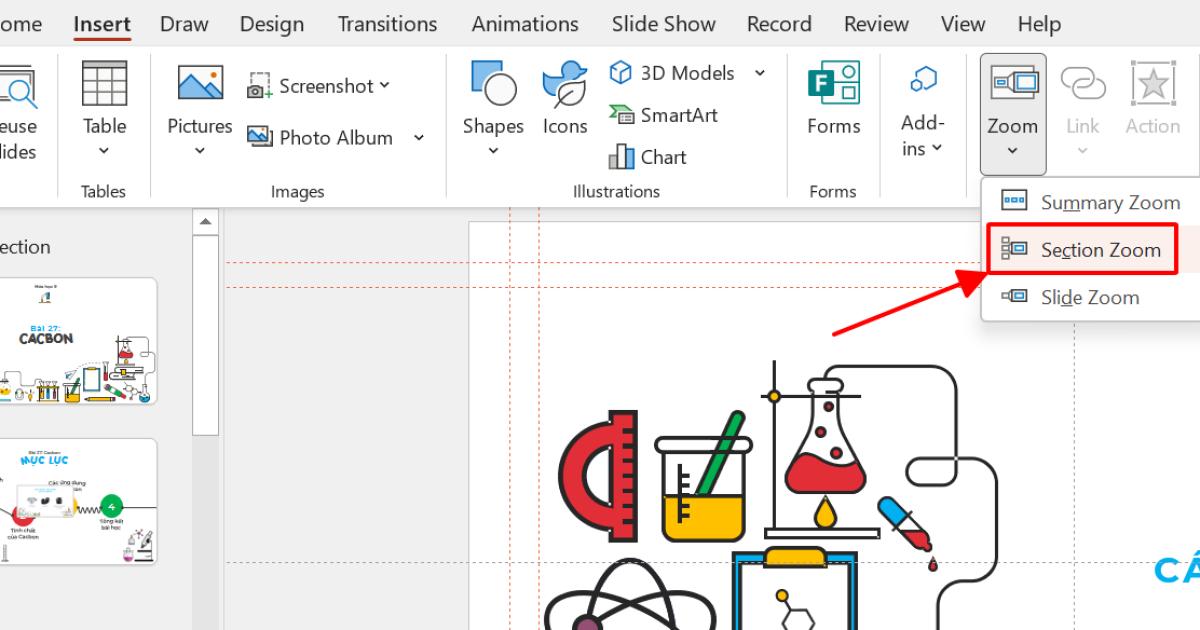Take a Screenshot

point(318,86)
